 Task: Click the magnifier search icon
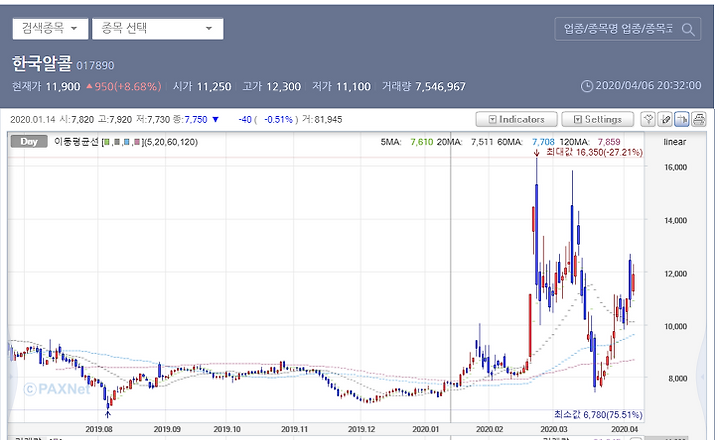(688, 29)
